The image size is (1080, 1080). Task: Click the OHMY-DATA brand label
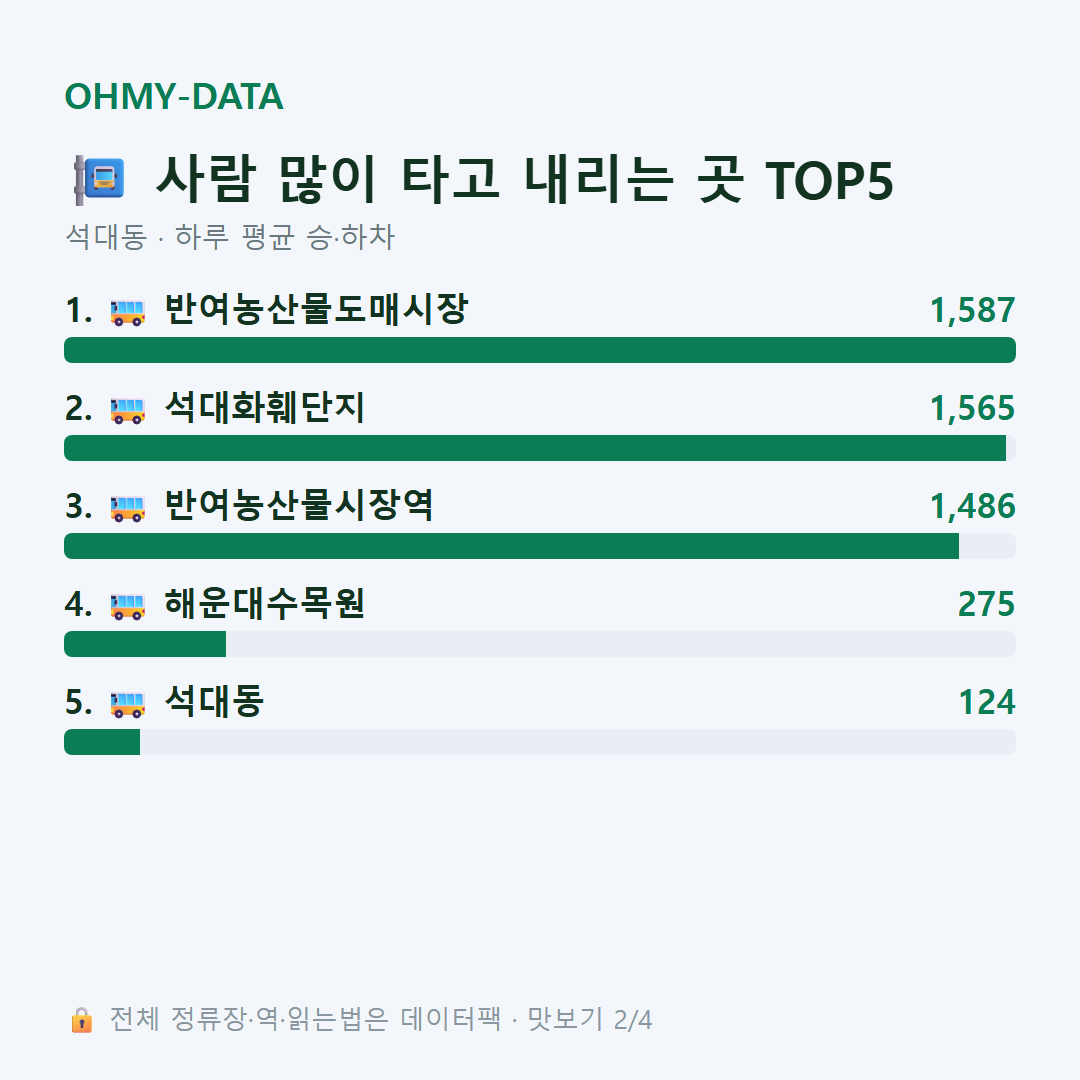click(174, 96)
